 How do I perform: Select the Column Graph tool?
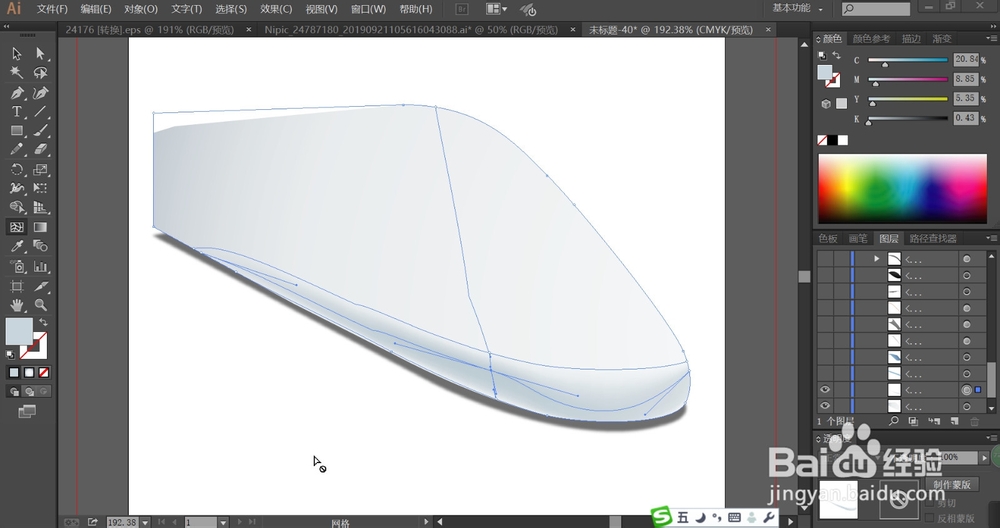[41, 267]
